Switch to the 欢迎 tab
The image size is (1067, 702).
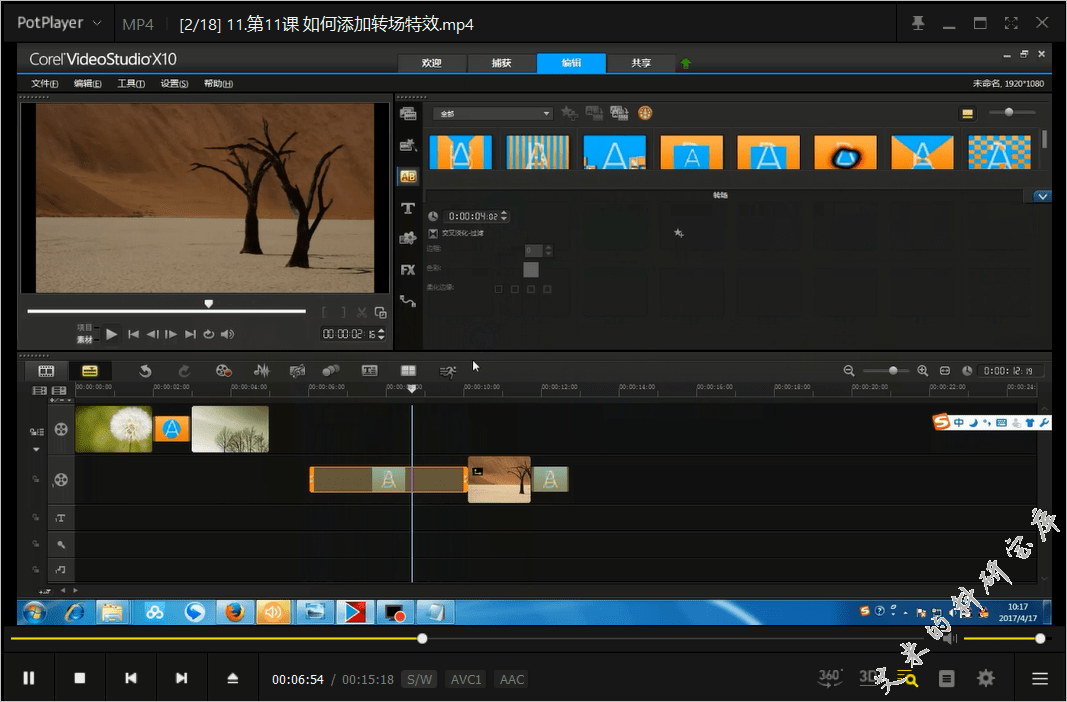432,63
